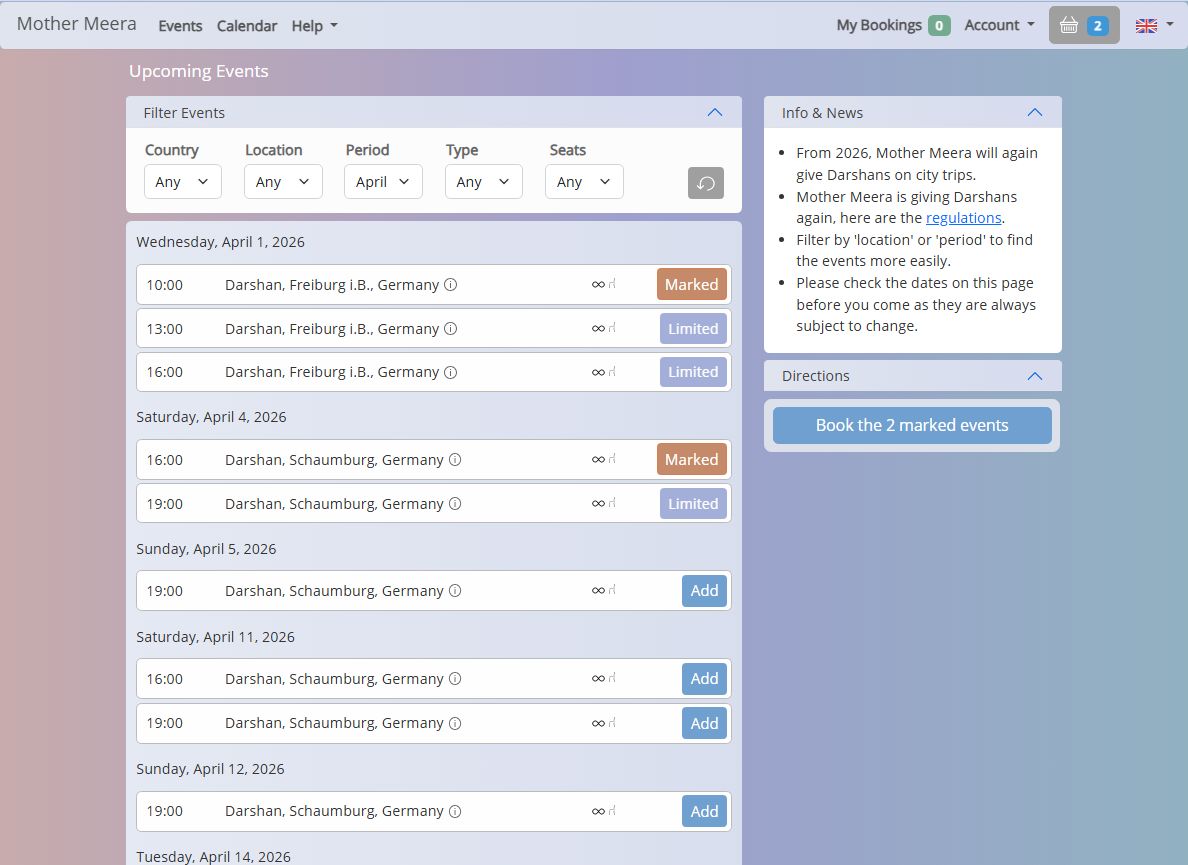Click info icon for April 4 16:00 Schaumburg Darshan
This screenshot has width=1188, height=865.
pyautogui.click(x=455, y=460)
